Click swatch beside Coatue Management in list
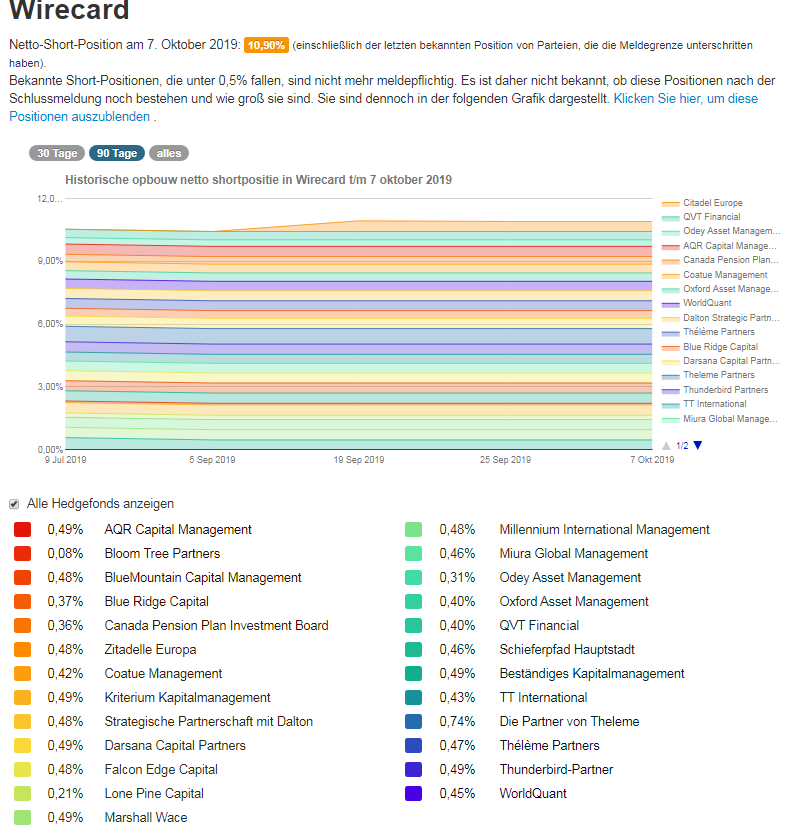Image resolution: width=788 pixels, height=830 pixels. tap(22, 673)
